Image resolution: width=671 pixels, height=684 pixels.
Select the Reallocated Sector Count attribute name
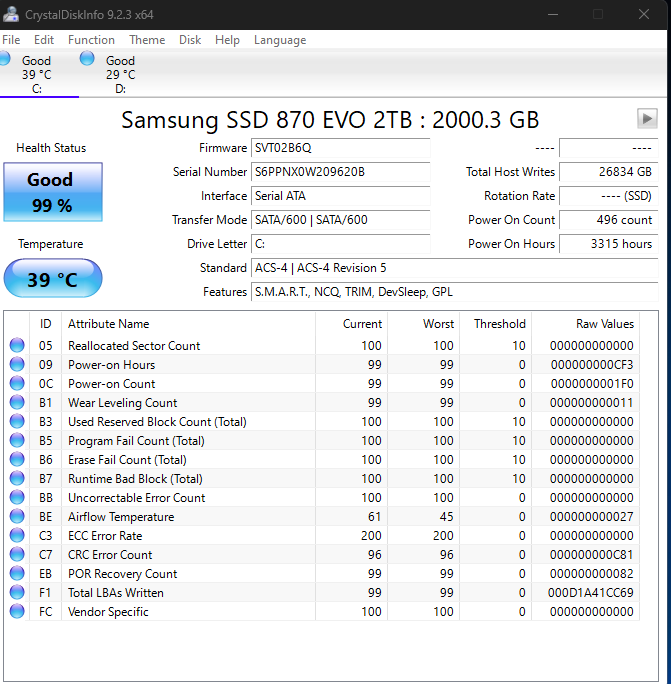134,345
